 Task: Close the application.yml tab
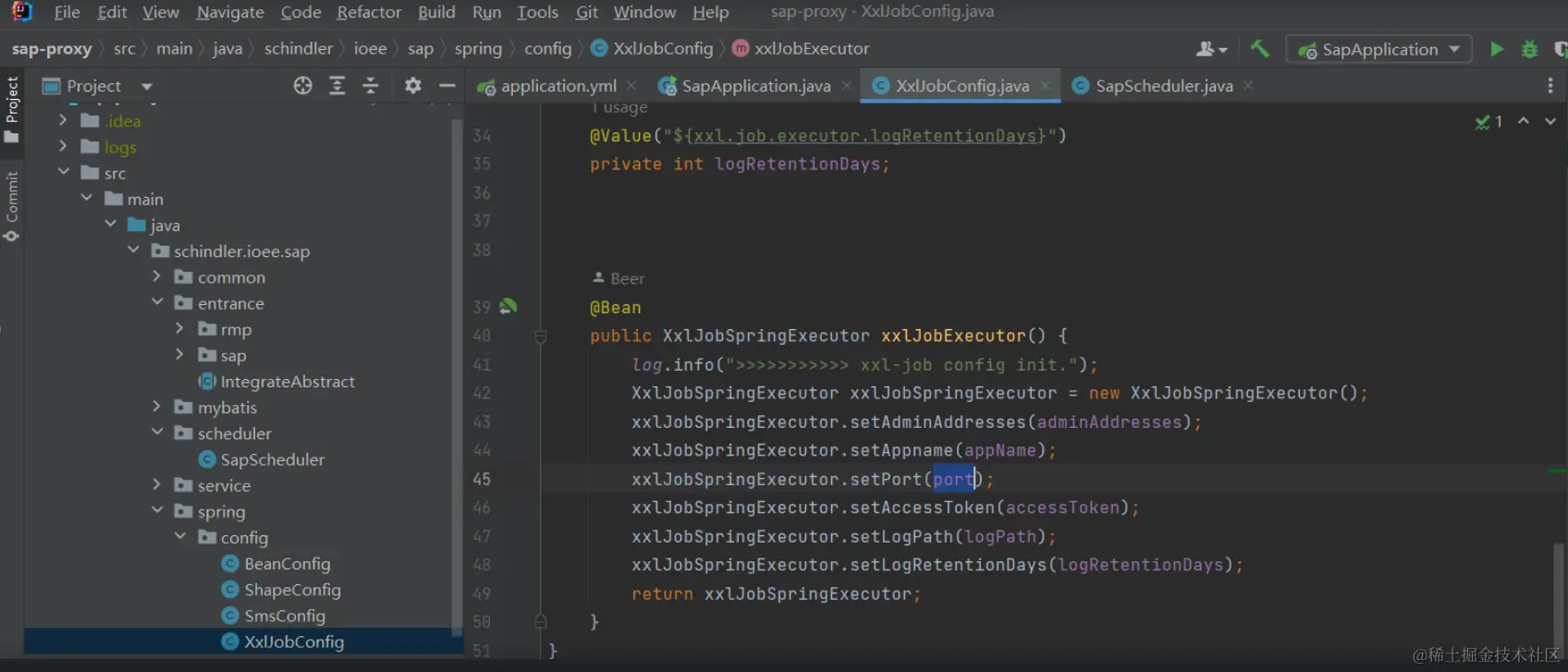631,85
